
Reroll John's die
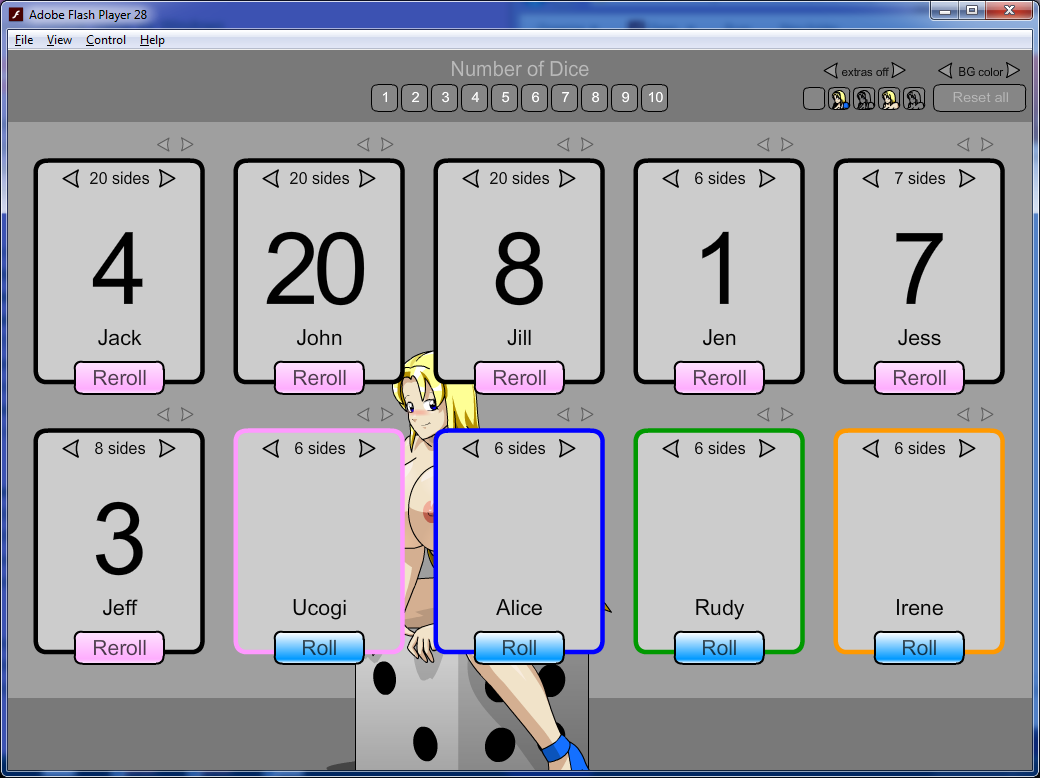tap(320, 378)
